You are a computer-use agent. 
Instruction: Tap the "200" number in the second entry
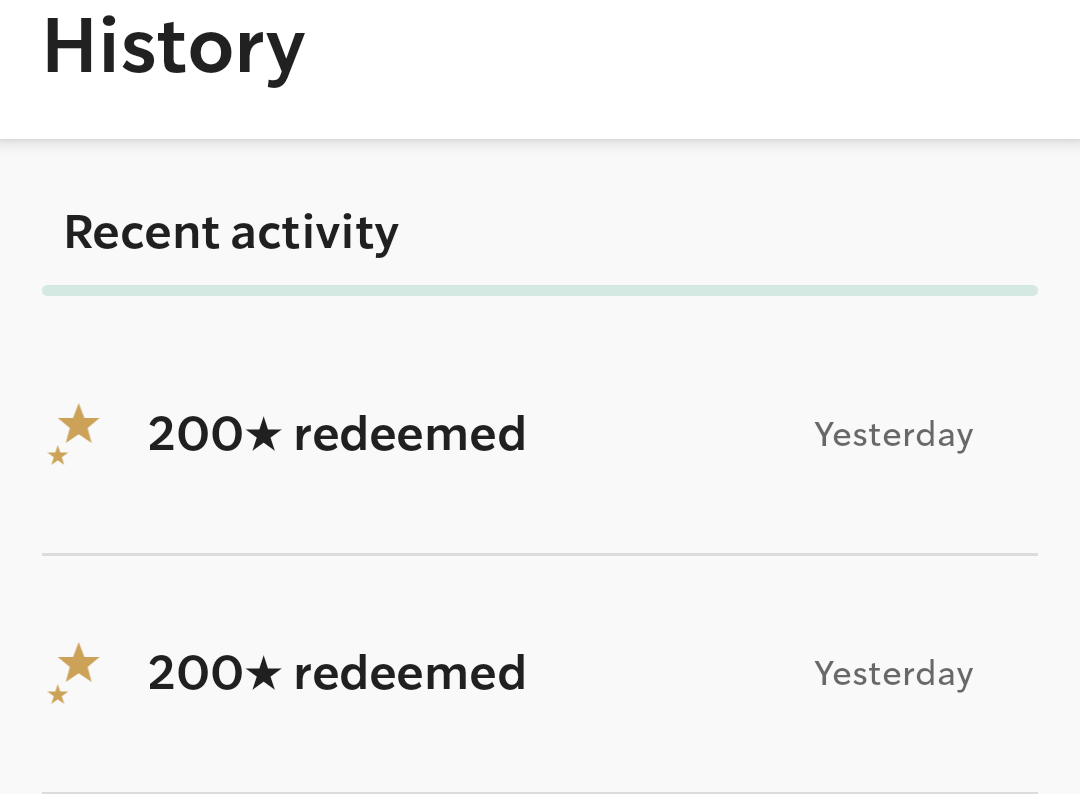[195, 673]
